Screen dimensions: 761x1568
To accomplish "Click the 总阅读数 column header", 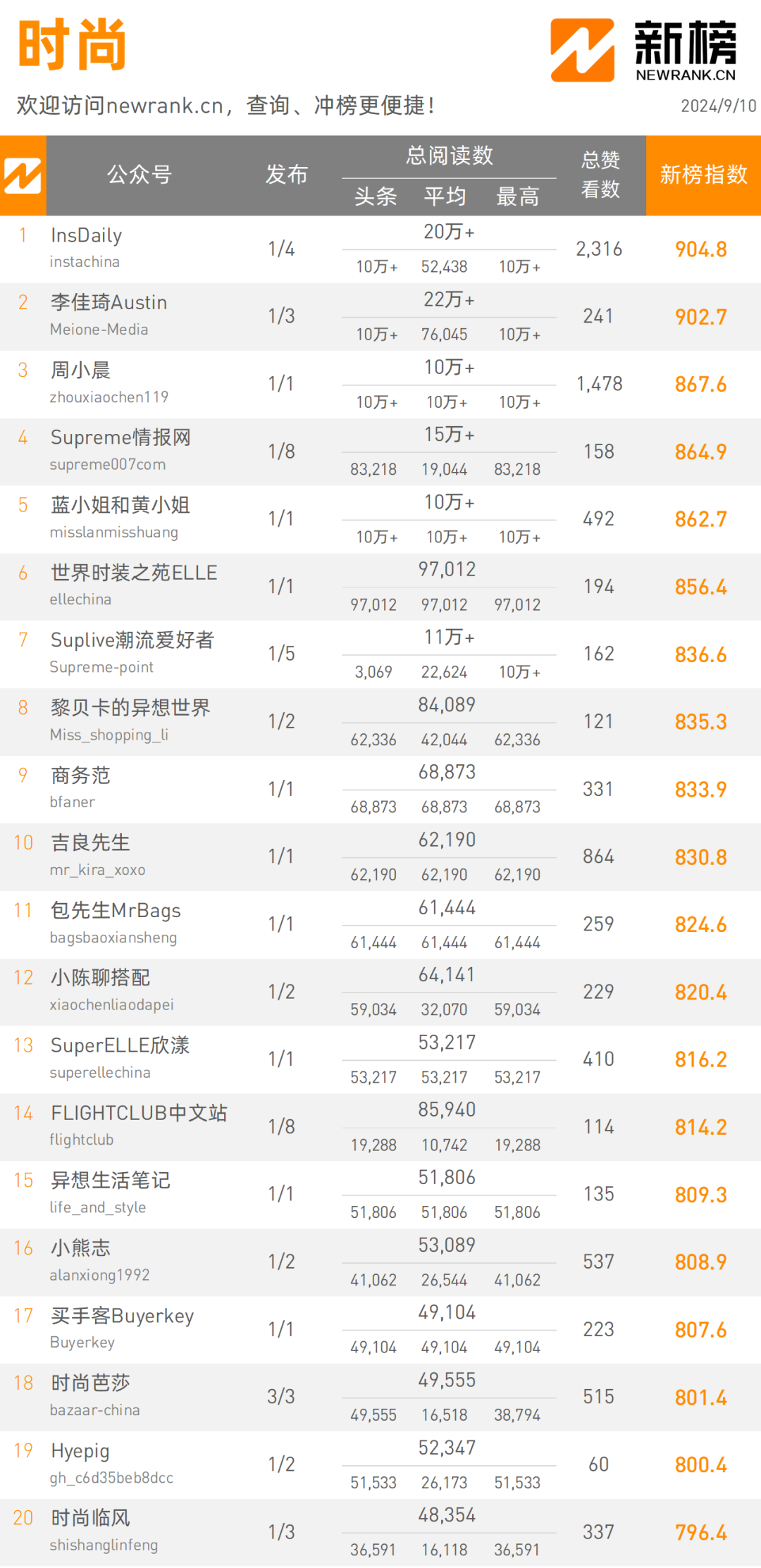I will [449, 155].
